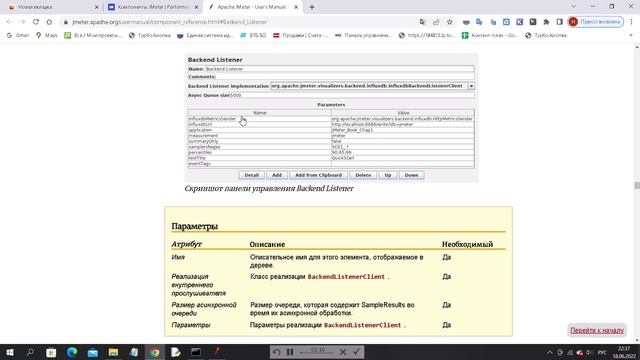Screen dimensions: 640x360
Task: Open File Explorer from the taskbar
Action: (x=113, y=352)
